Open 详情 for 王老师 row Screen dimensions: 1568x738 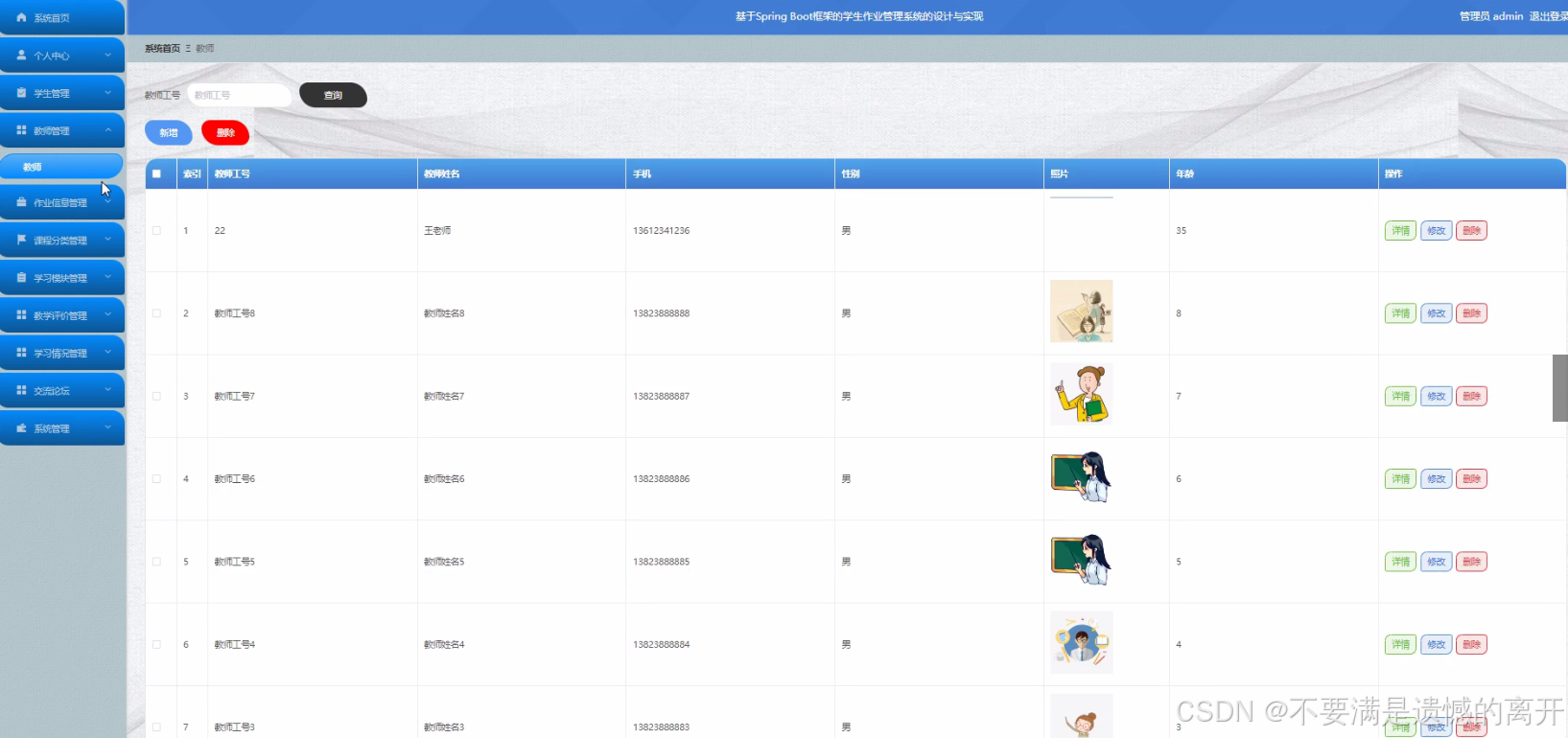(x=1400, y=230)
